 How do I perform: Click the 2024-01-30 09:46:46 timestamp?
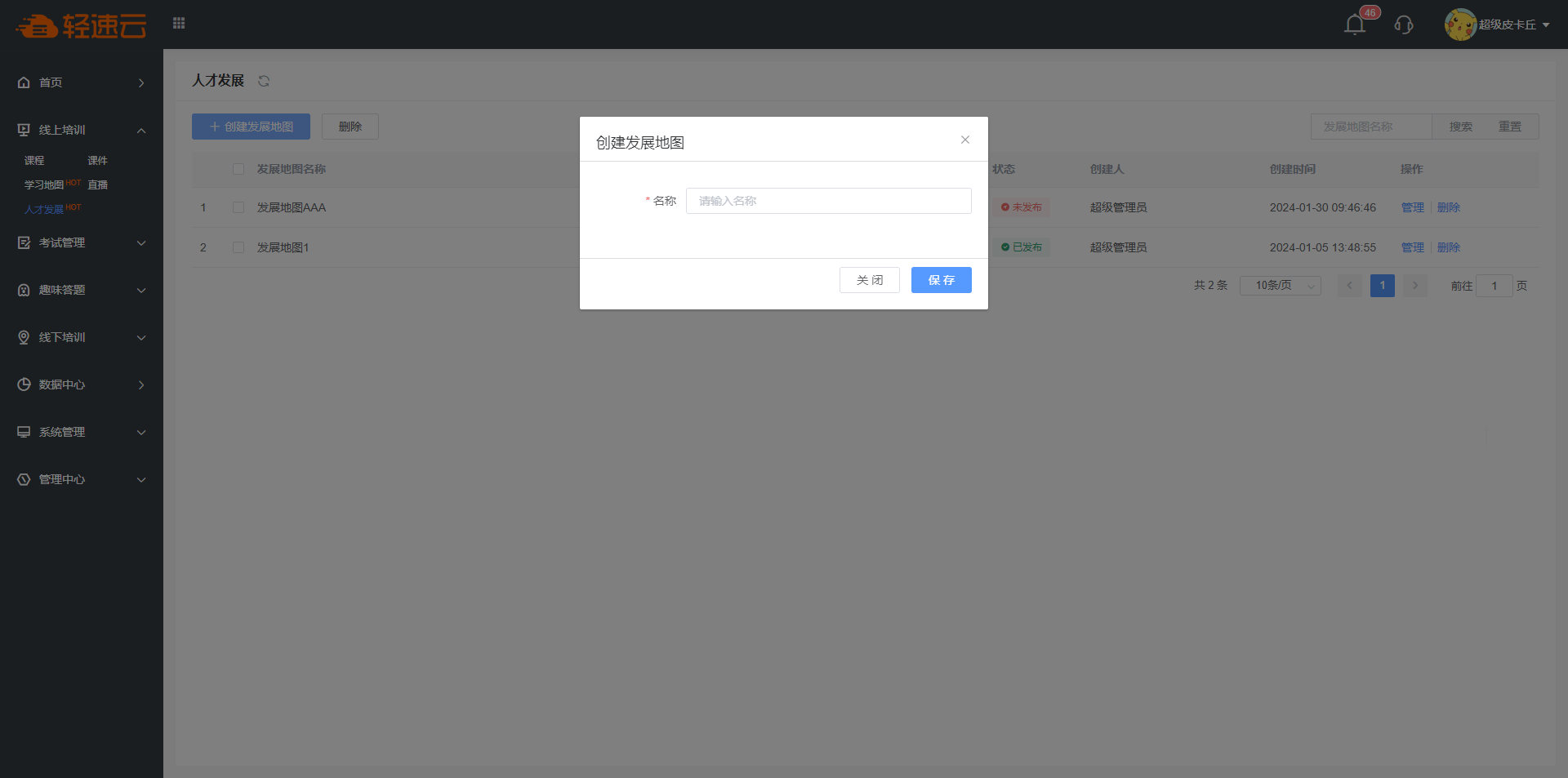click(x=1323, y=207)
